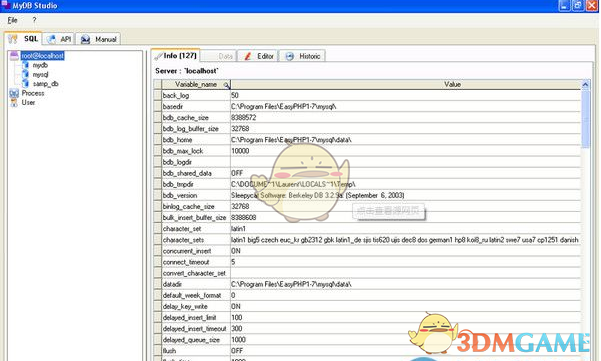Select the datadir variable cell

(x=196, y=284)
